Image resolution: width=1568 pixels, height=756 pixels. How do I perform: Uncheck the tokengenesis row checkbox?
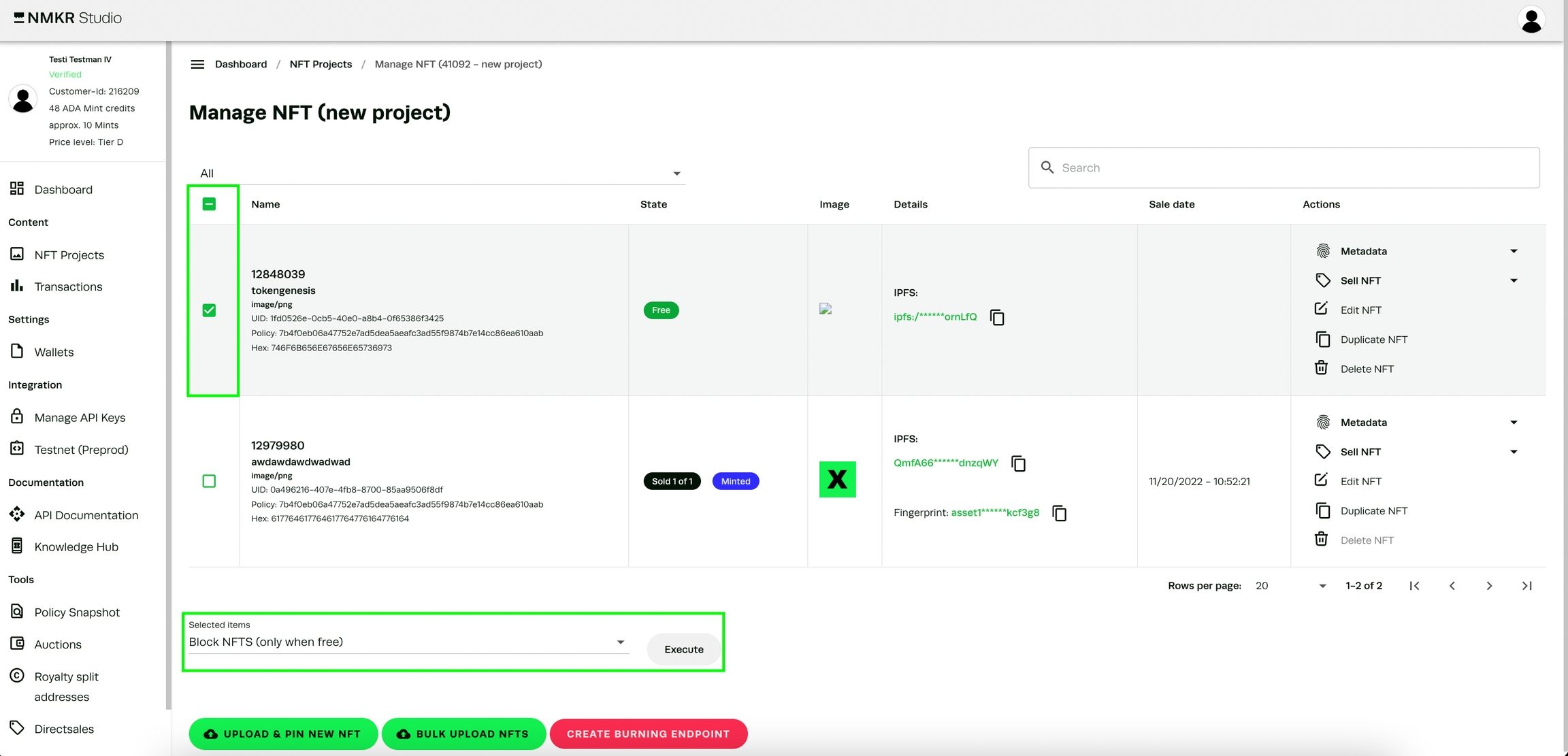(209, 310)
